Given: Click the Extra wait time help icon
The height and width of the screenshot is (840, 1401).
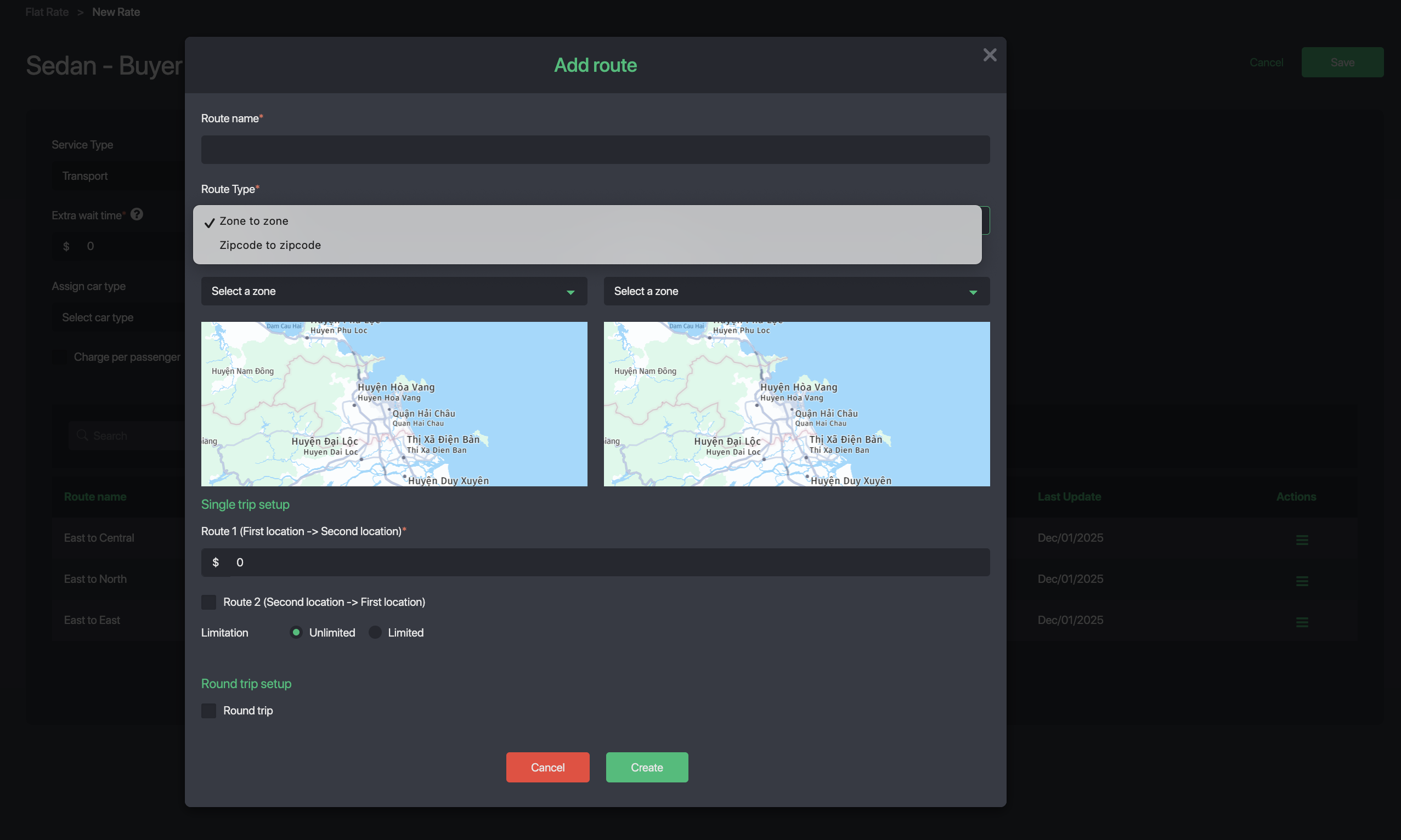Looking at the screenshot, I should tap(137, 214).
